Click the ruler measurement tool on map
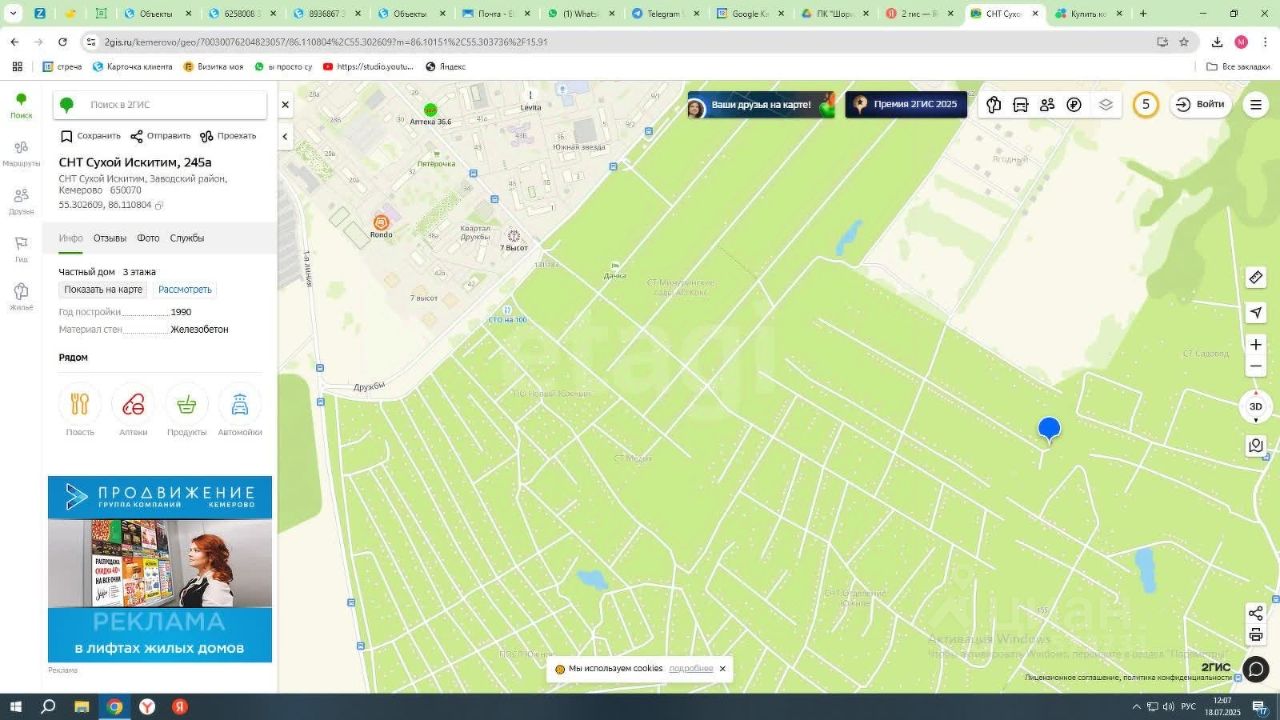Image resolution: width=1280 pixels, height=720 pixels. pos(1256,278)
